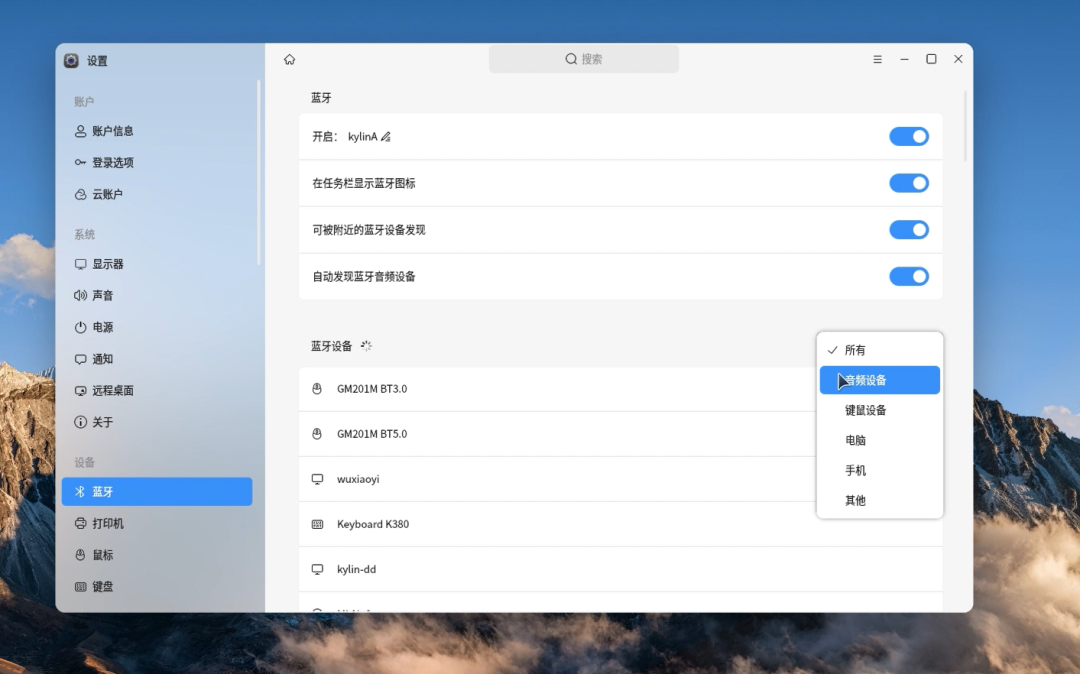
Task: Click the home icon in header
Action: click(x=290, y=60)
